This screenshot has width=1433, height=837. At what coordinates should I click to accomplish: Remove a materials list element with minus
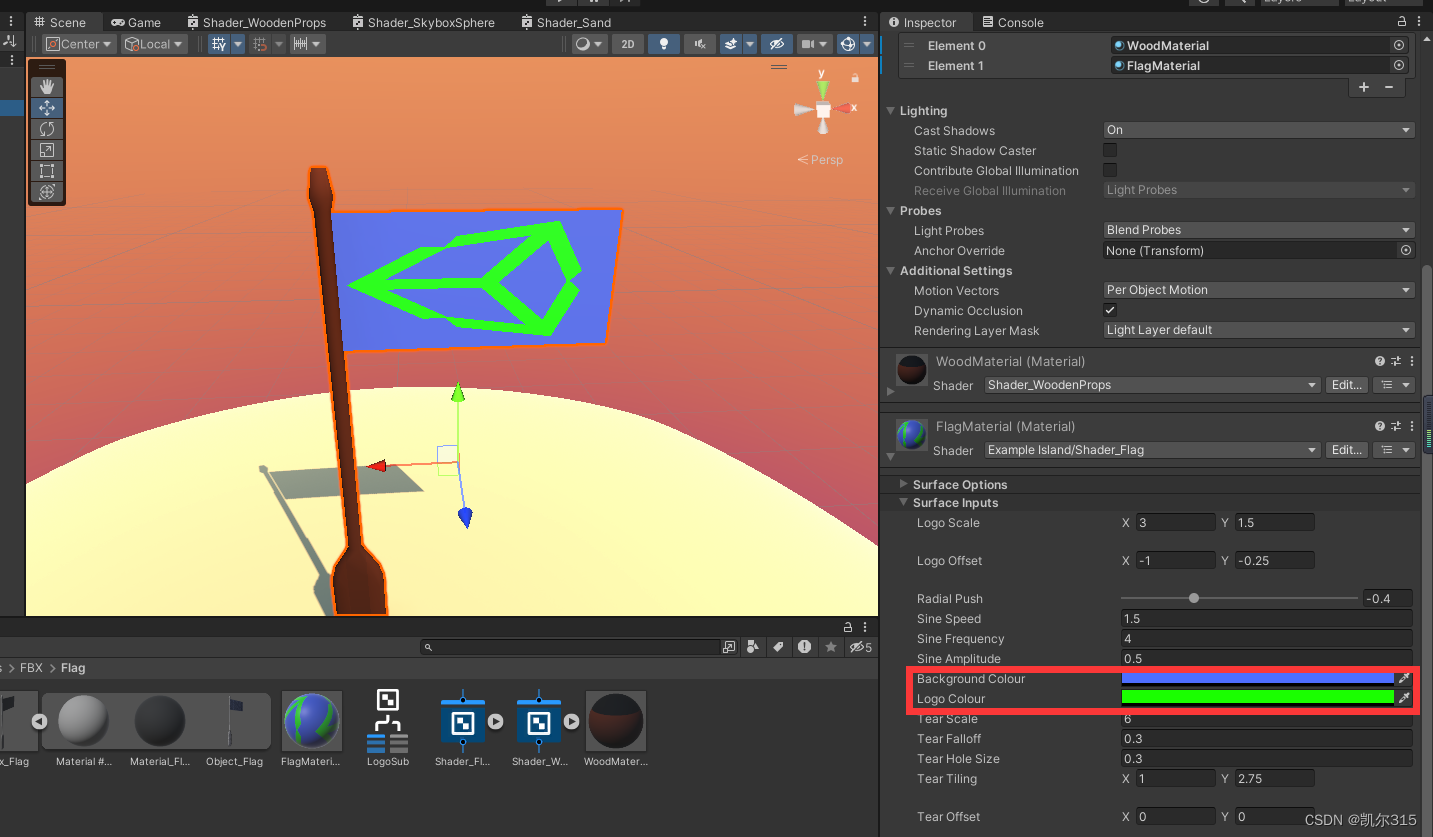click(x=1389, y=87)
